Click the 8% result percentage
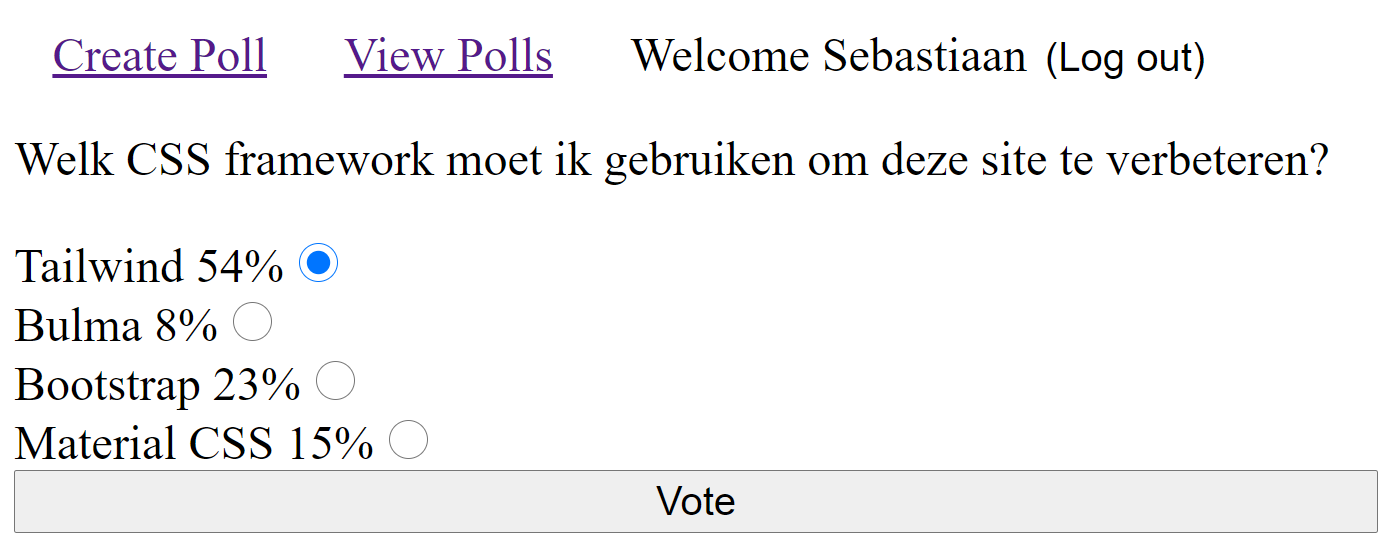The height and width of the screenshot is (553, 1399). tap(186, 326)
